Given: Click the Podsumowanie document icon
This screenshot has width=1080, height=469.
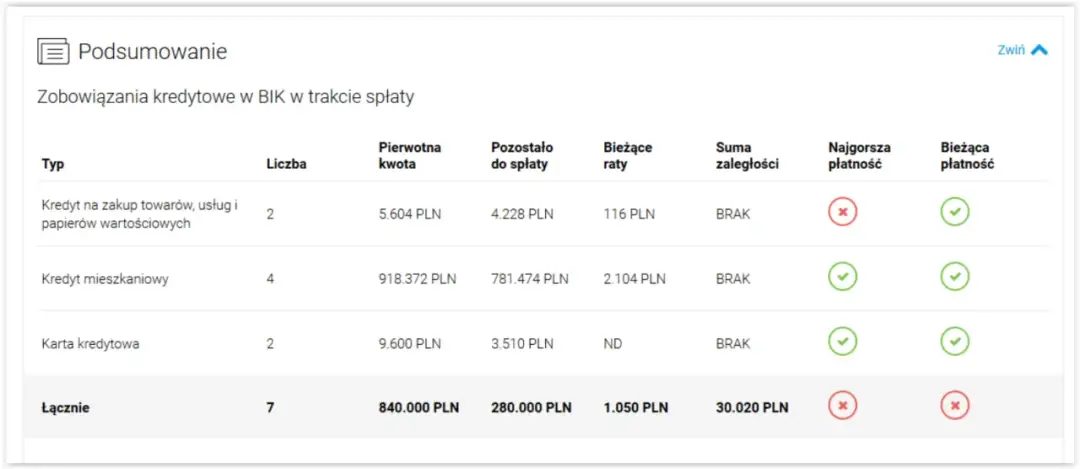Looking at the screenshot, I should click(53, 51).
